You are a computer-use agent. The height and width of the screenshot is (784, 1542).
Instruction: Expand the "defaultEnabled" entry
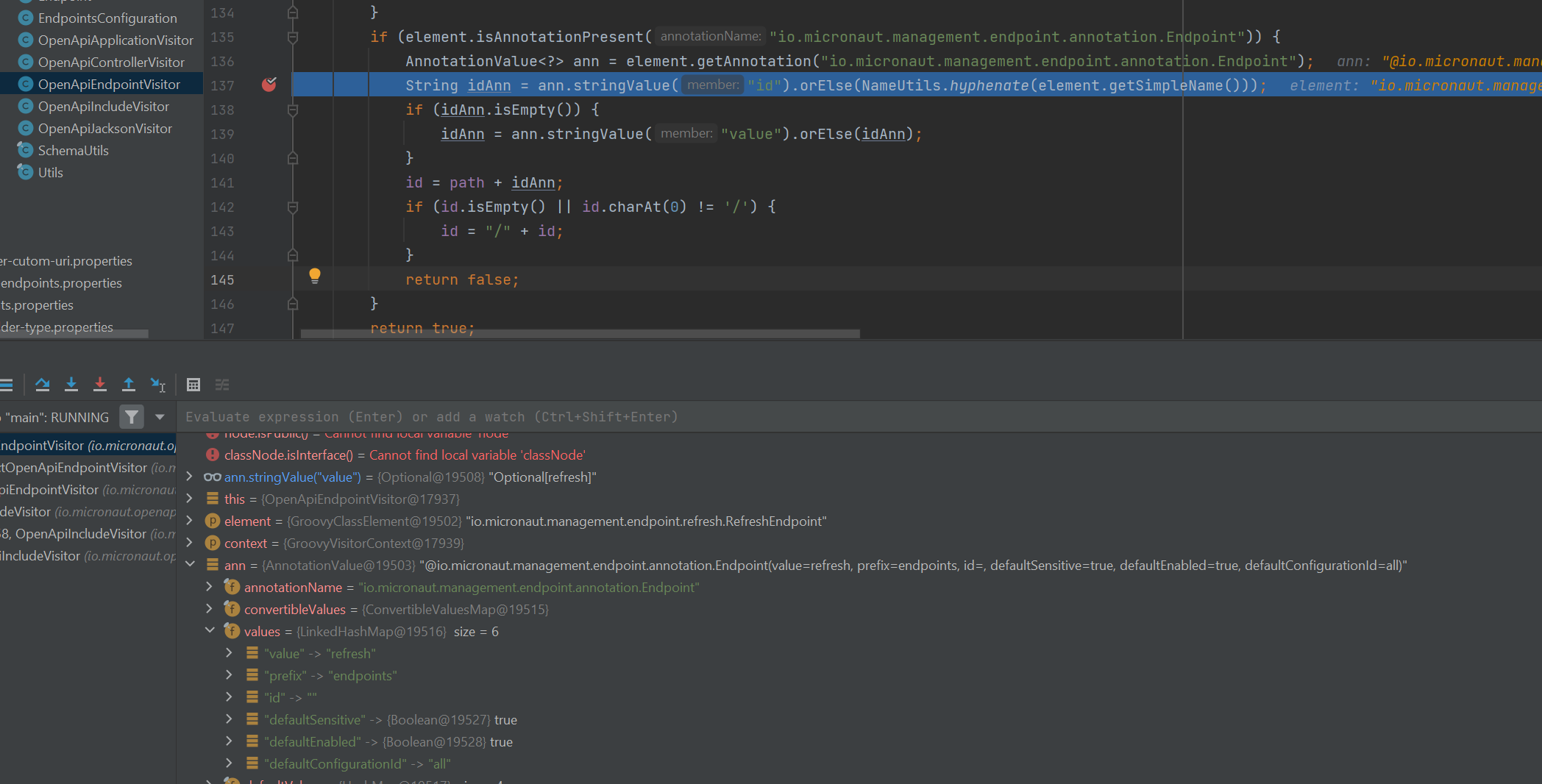point(230,741)
